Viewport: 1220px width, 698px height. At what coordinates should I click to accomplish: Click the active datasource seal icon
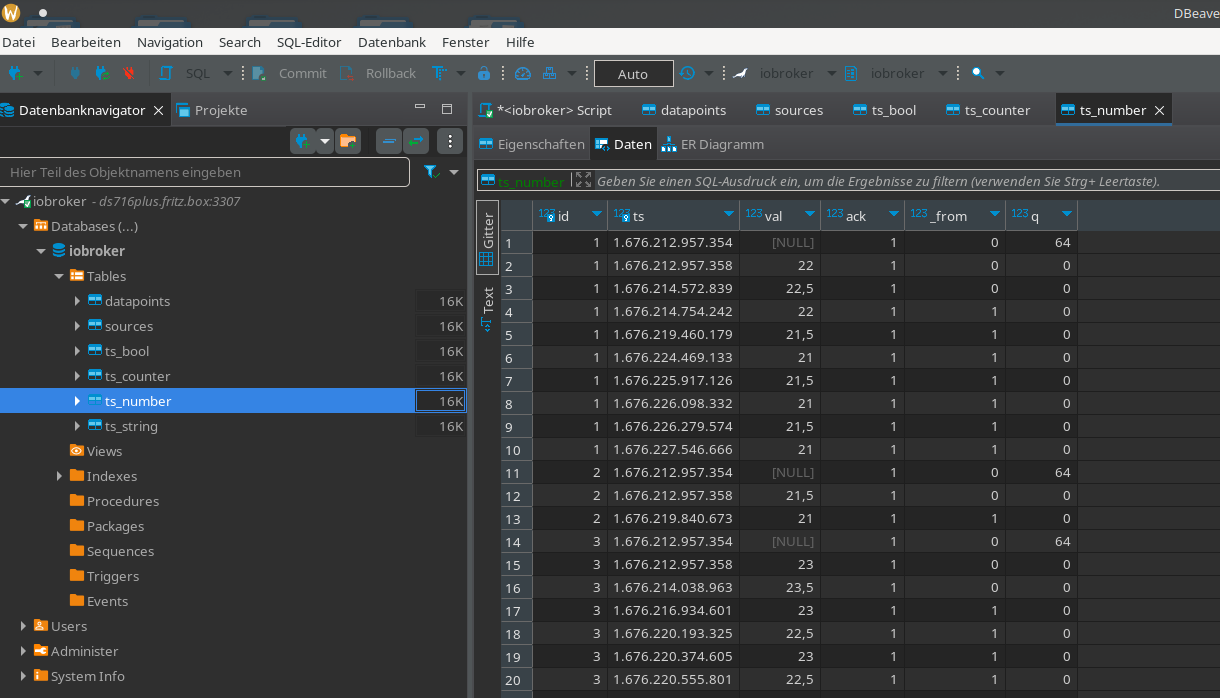[740, 73]
